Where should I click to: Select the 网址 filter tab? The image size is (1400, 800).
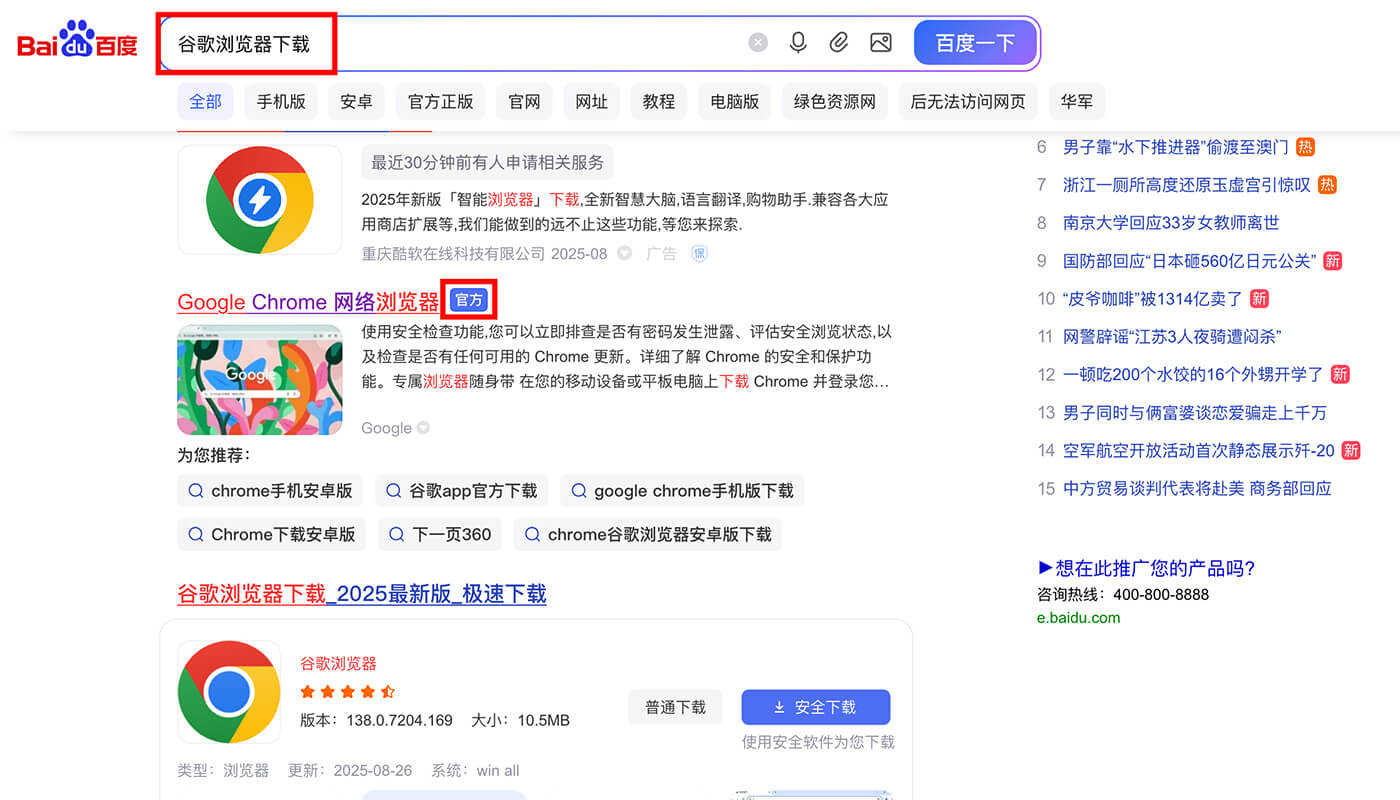(x=592, y=101)
